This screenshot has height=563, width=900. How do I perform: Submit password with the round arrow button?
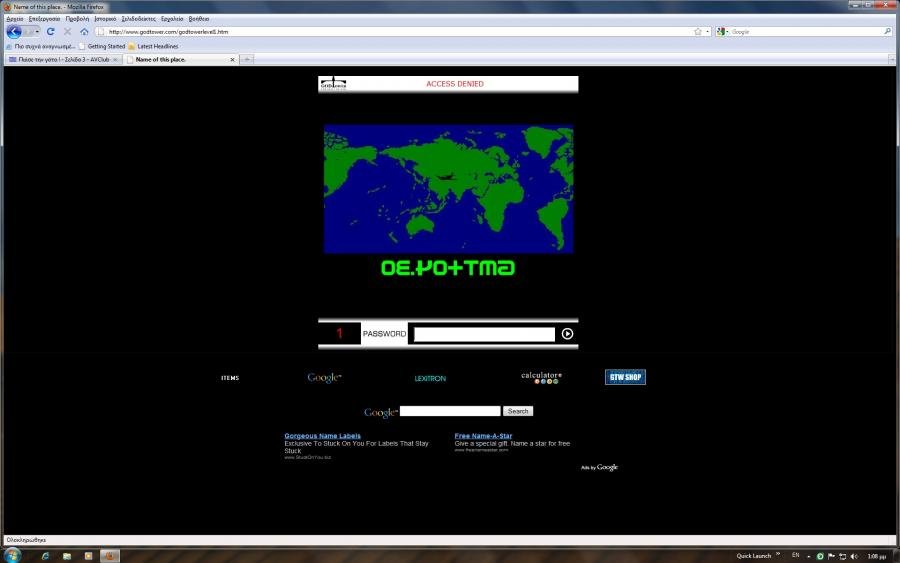pyautogui.click(x=567, y=334)
